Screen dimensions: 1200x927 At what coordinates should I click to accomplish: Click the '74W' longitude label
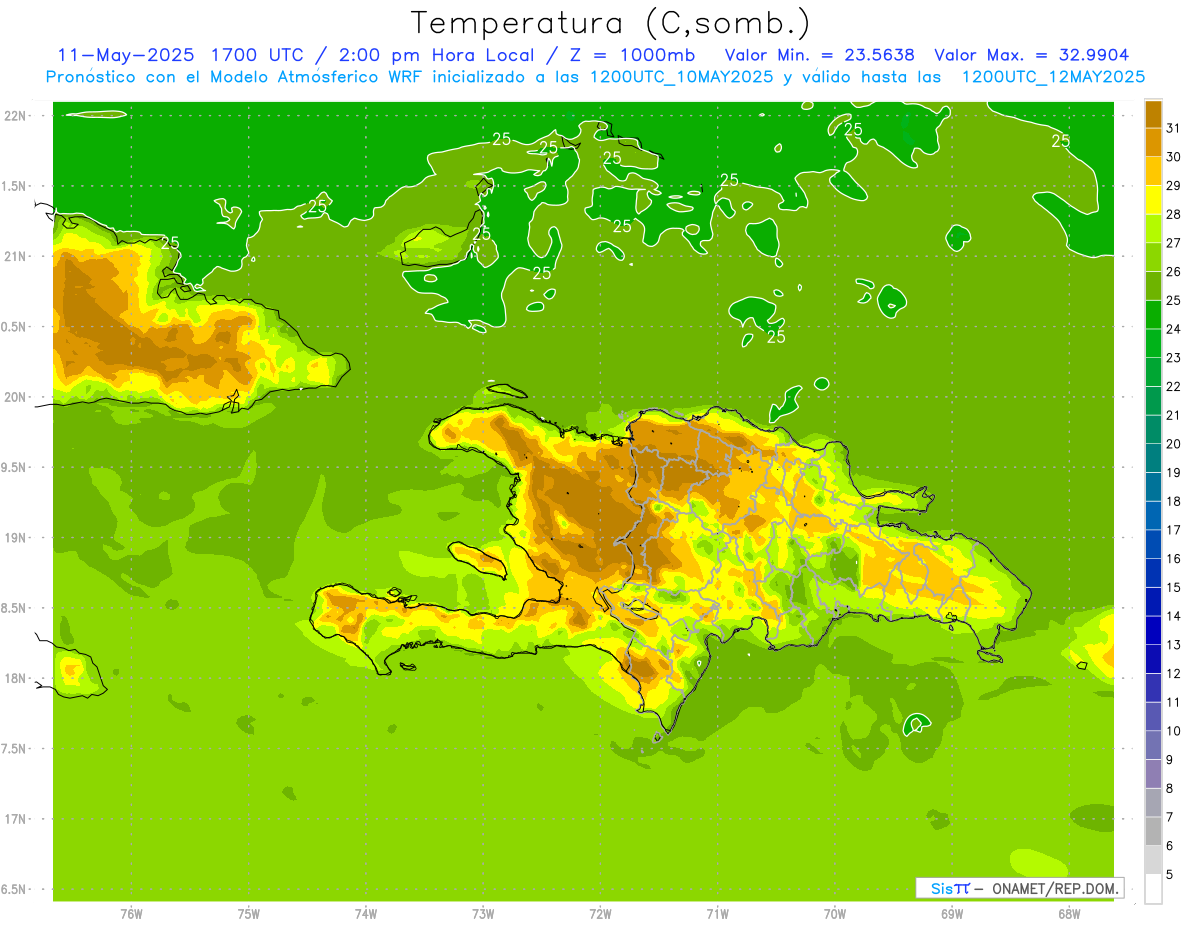click(x=365, y=914)
